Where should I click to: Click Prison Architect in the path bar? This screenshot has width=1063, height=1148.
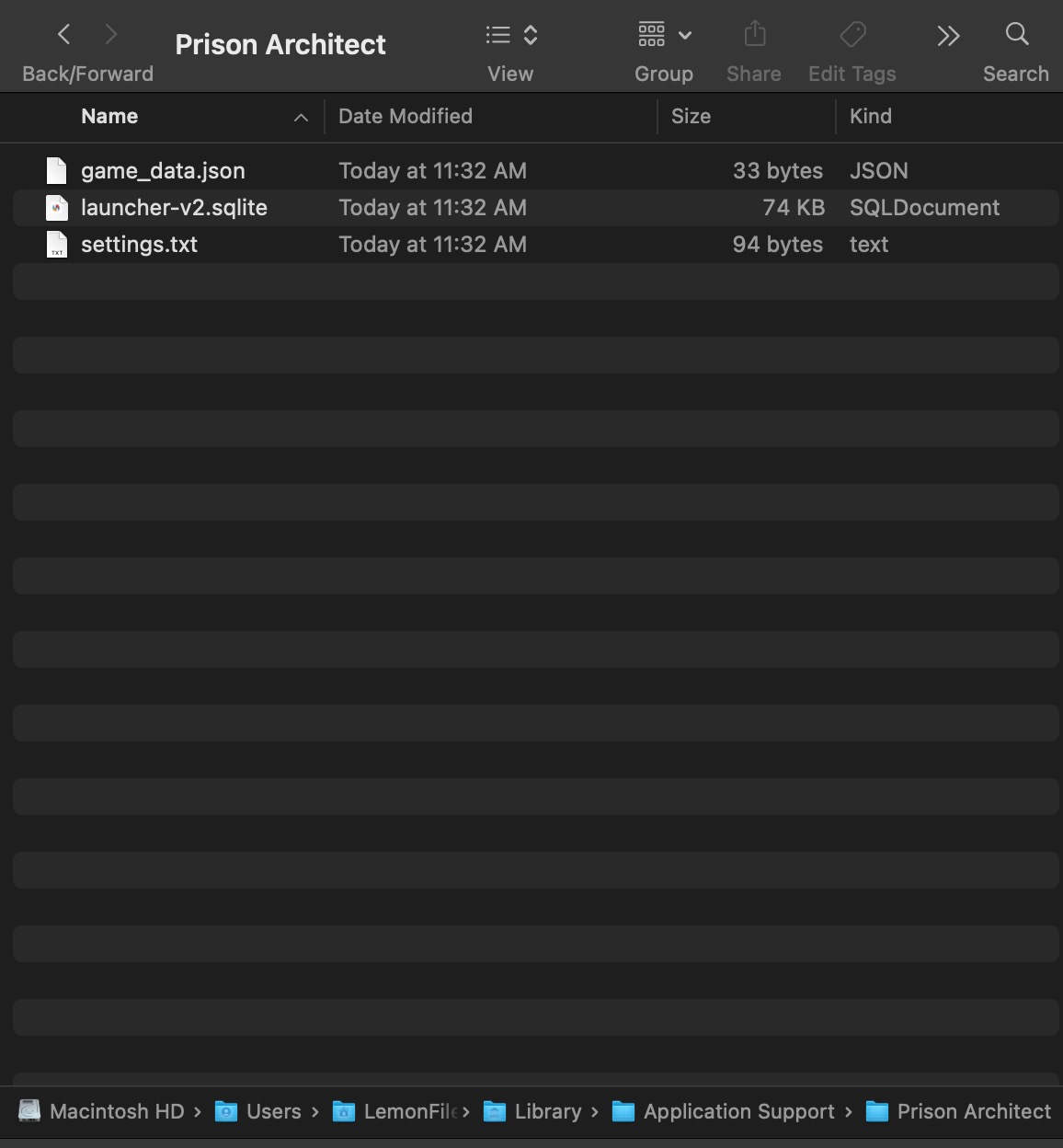[x=974, y=1111]
